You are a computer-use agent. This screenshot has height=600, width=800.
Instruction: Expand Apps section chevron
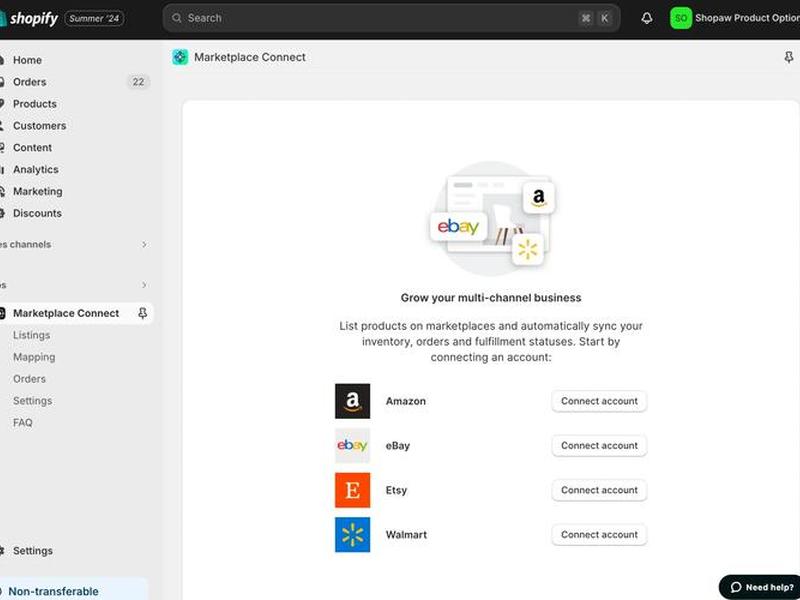(x=144, y=285)
